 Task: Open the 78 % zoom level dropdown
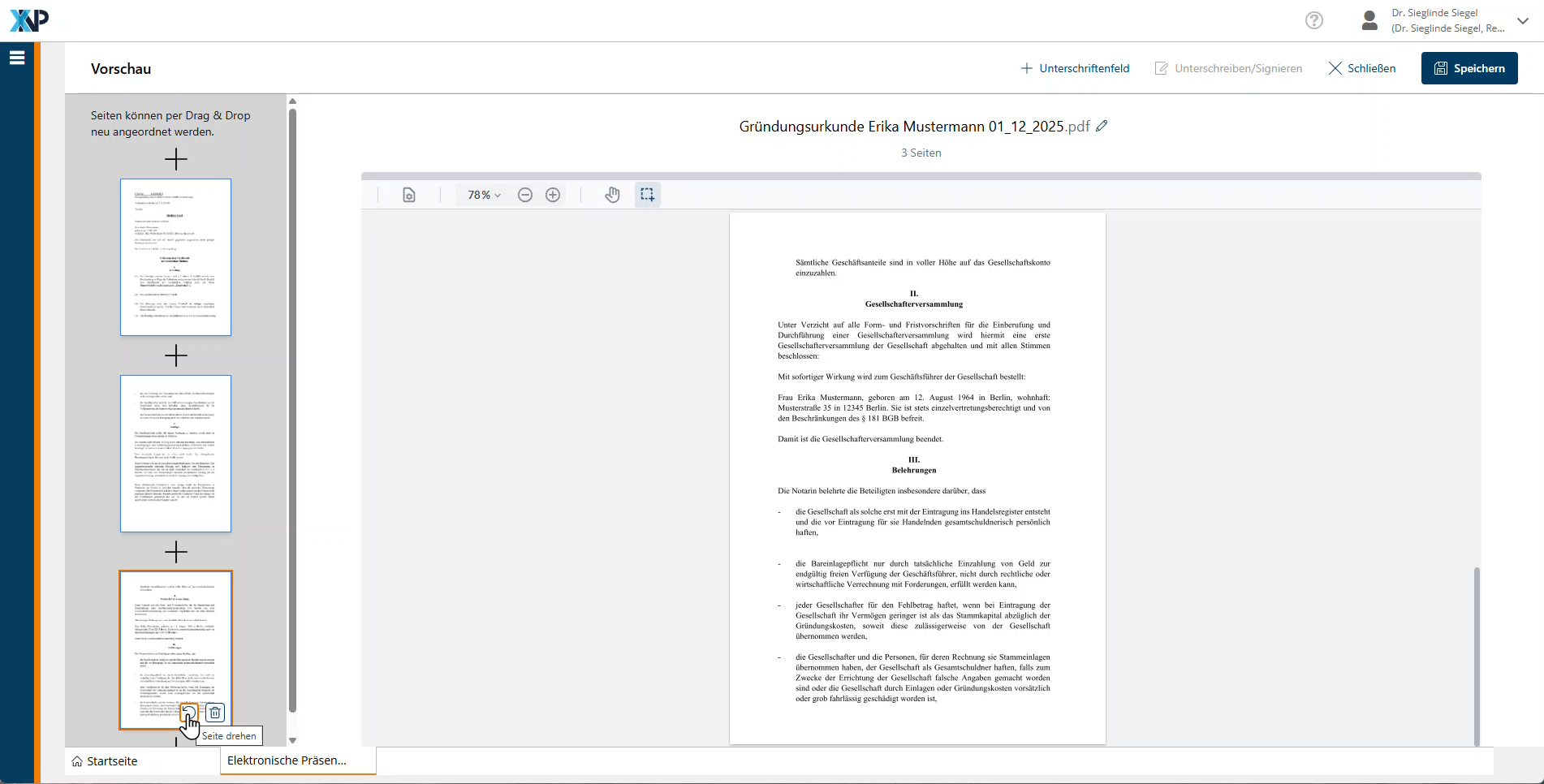click(x=484, y=195)
